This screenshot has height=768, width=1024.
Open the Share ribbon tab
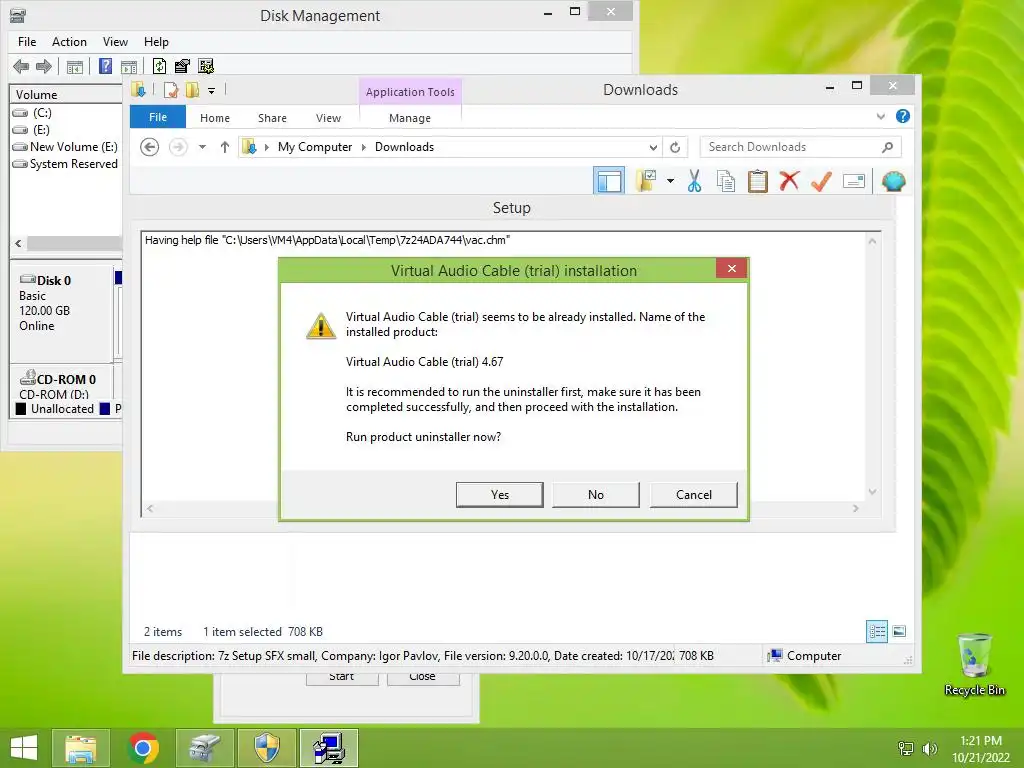tap(272, 118)
